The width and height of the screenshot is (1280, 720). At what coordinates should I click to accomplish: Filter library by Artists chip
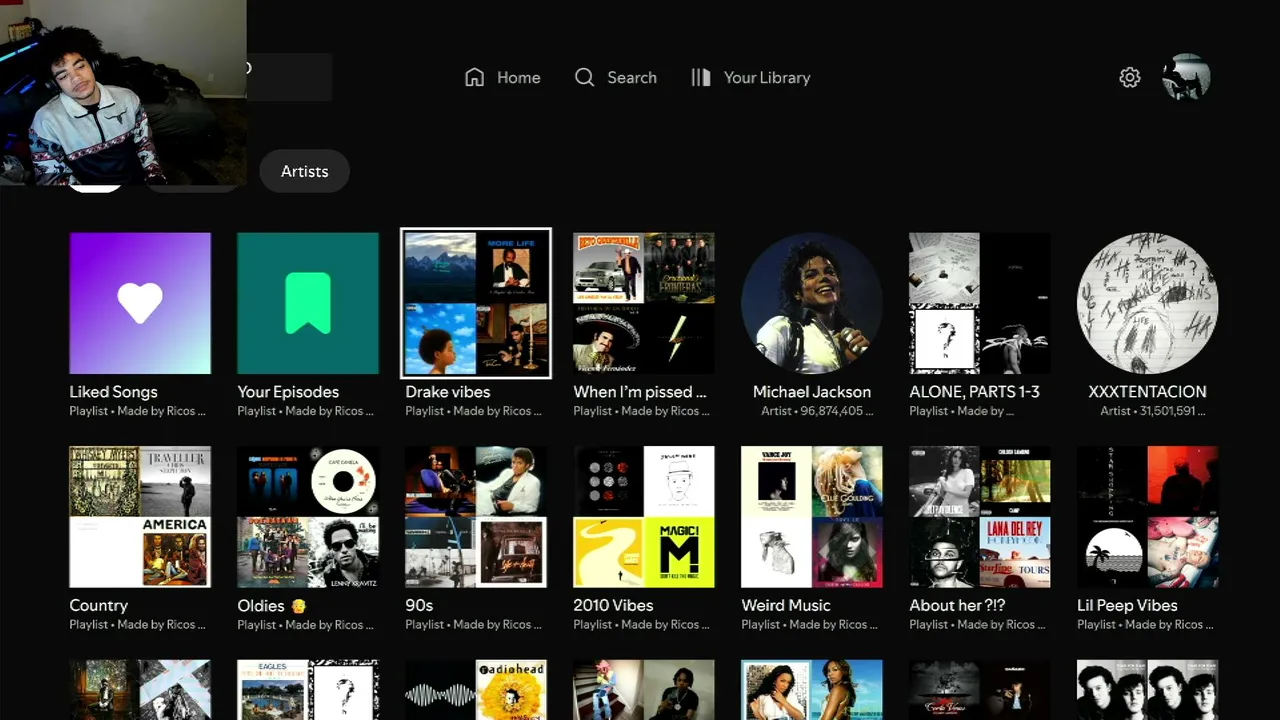click(304, 171)
